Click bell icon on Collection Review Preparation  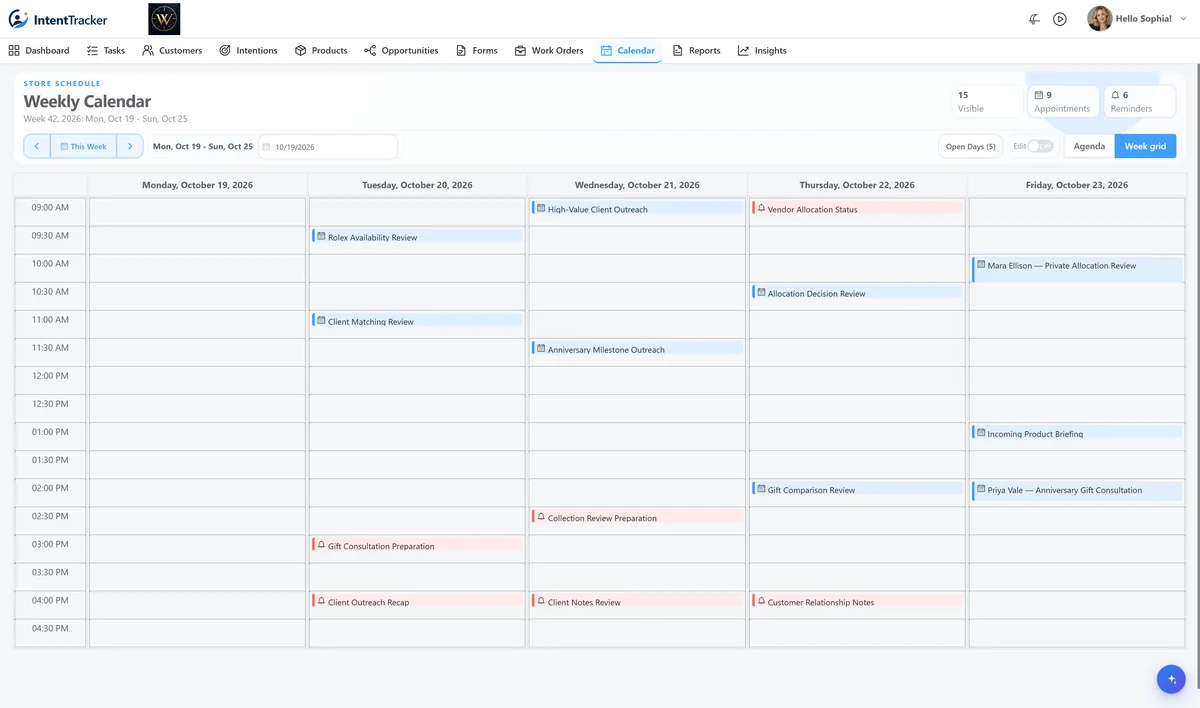(541, 517)
